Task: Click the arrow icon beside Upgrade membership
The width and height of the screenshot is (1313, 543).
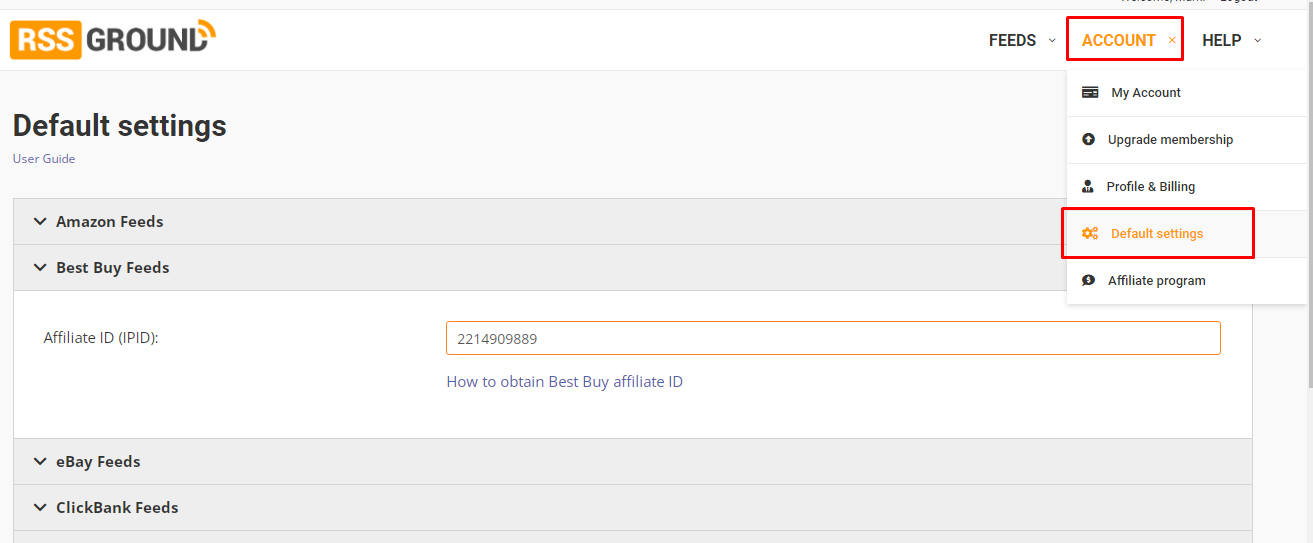Action: [x=1089, y=139]
